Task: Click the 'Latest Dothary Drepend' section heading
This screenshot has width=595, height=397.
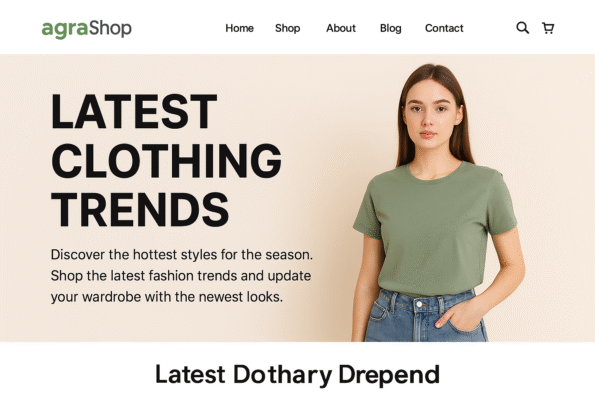Action: (x=298, y=375)
